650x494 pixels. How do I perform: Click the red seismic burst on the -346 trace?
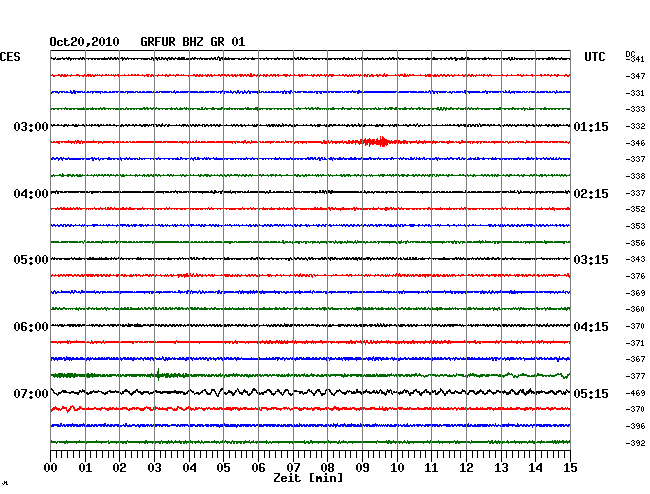pos(375,142)
